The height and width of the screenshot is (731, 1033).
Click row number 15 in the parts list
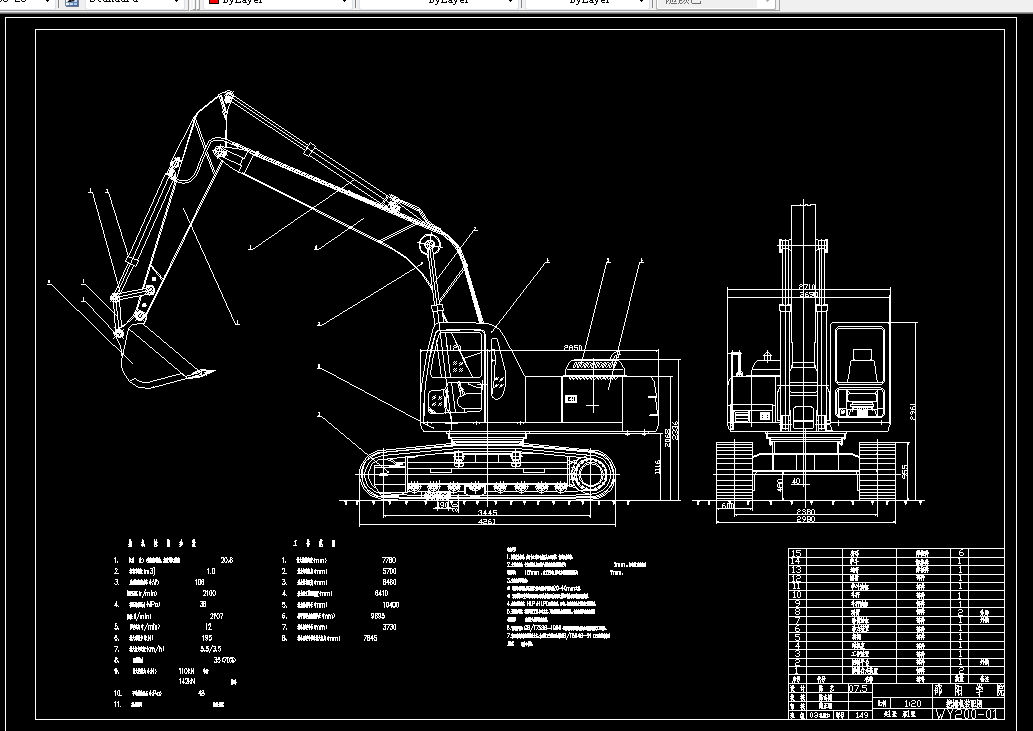(x=796, y=554)
